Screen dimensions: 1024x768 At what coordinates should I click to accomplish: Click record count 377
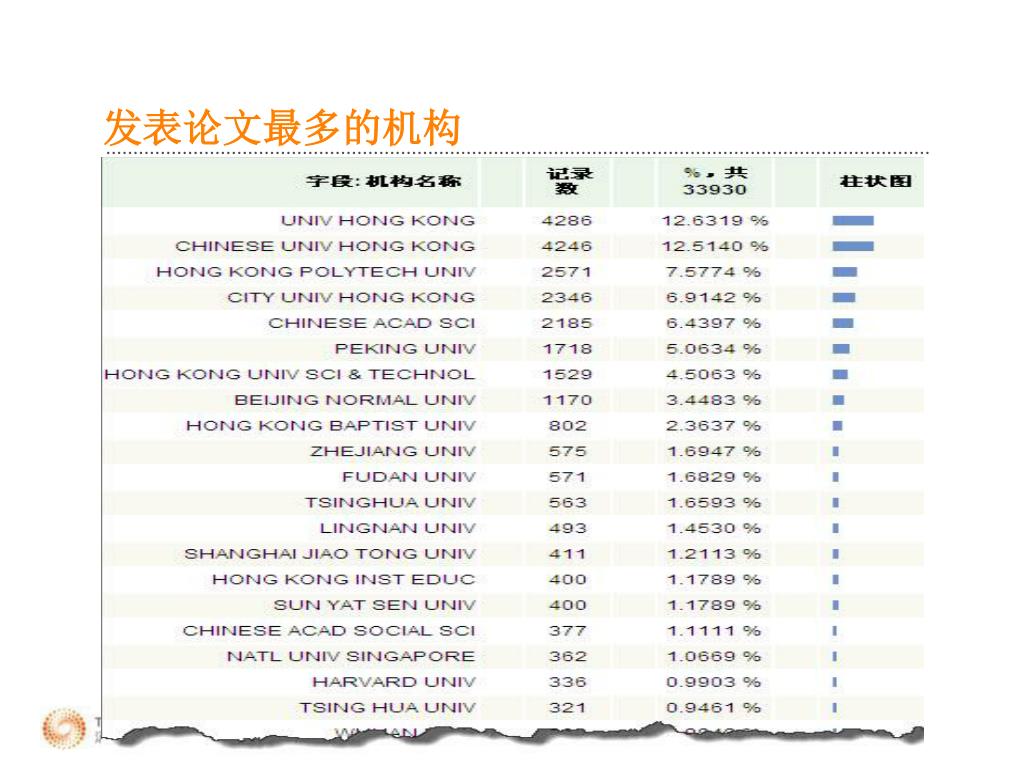(x=568, y=630)
